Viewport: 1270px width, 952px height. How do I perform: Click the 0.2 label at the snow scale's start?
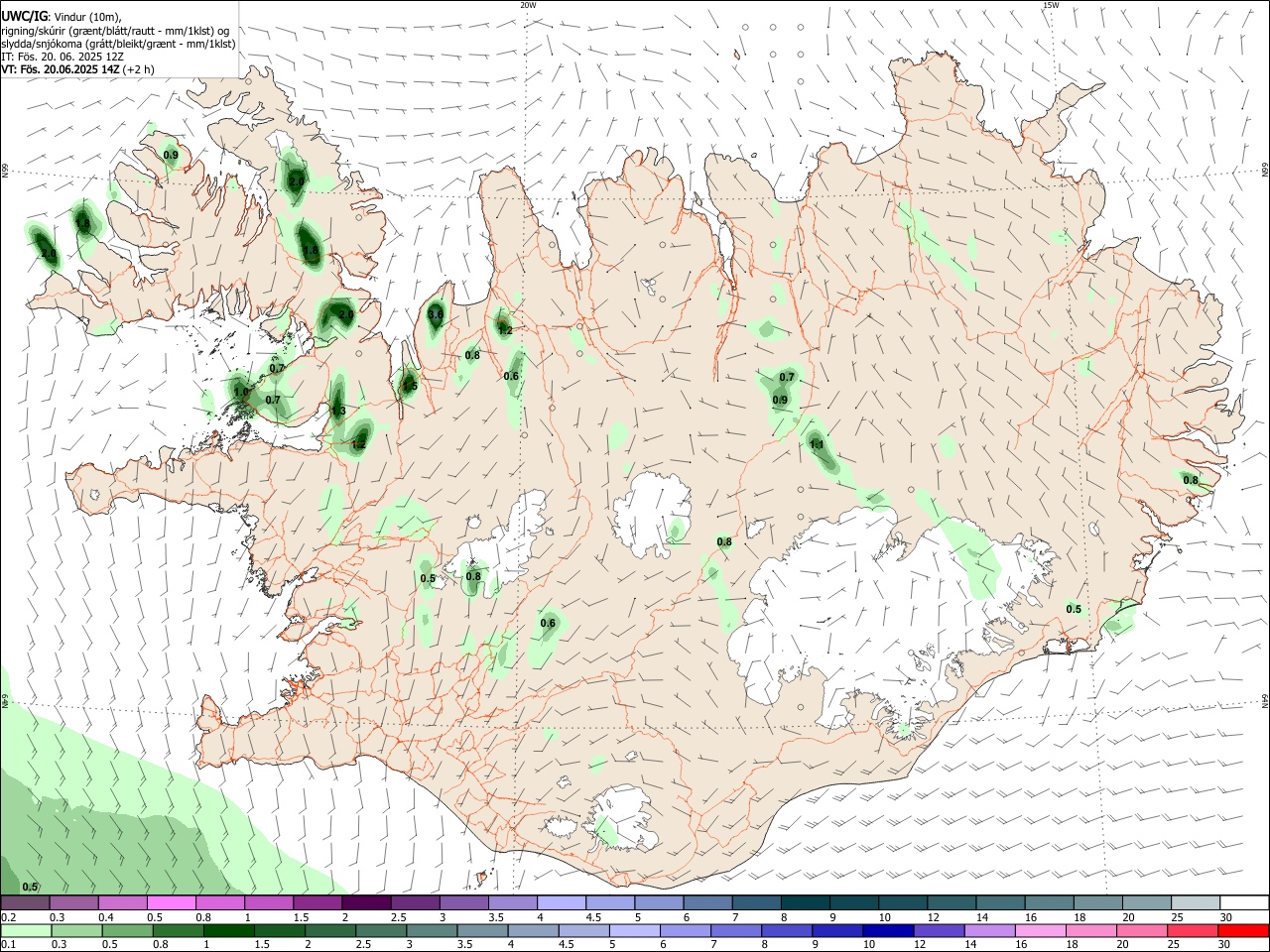point(8,917)
